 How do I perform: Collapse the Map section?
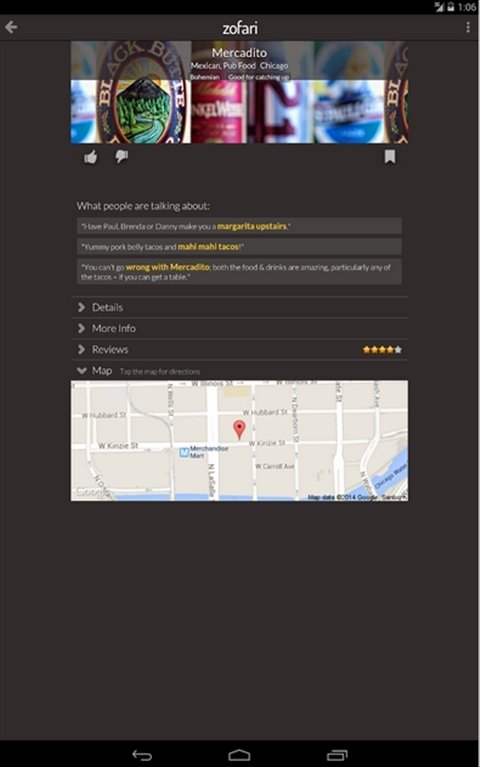(x=239, y=371)
